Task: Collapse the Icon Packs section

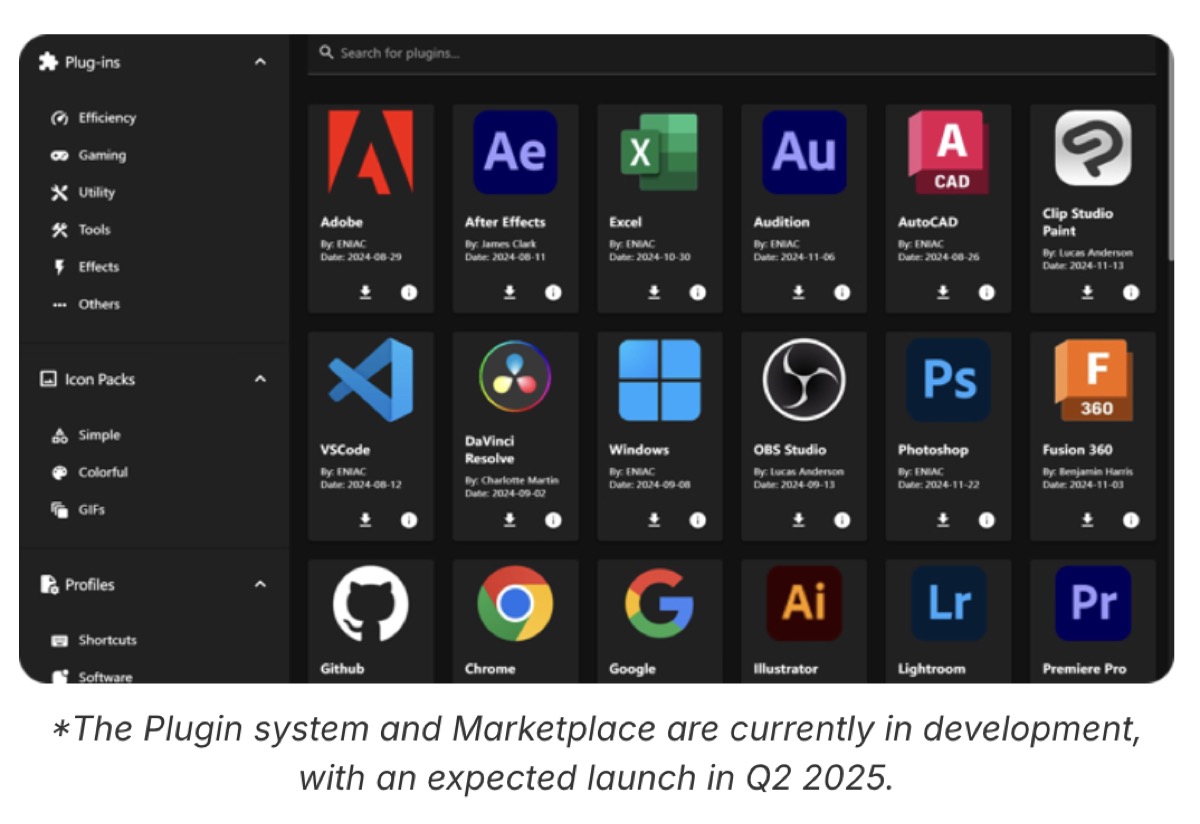Action: click(260, 380)
